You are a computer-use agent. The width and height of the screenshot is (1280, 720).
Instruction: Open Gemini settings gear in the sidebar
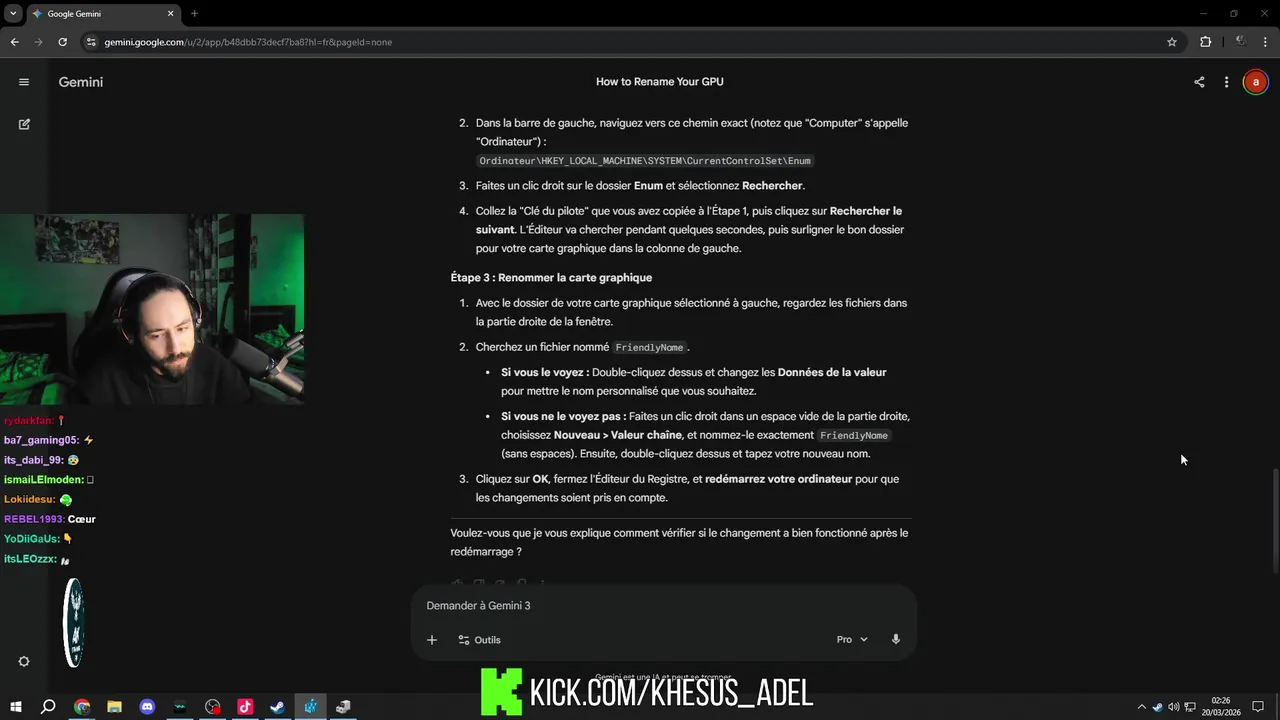click(x=24, y=661)
